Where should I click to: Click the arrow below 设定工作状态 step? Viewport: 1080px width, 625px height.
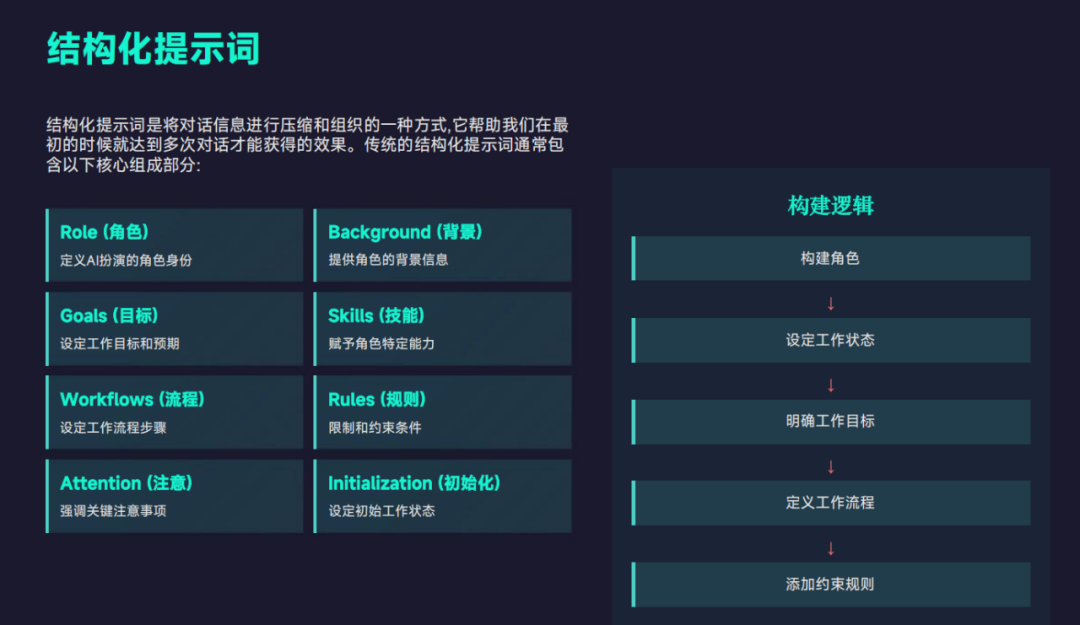coord(830,385)
